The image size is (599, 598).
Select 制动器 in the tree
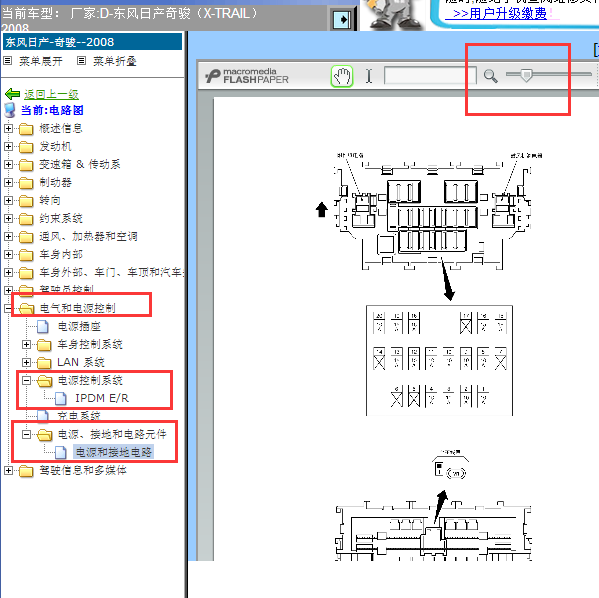(x=55, y=182)
